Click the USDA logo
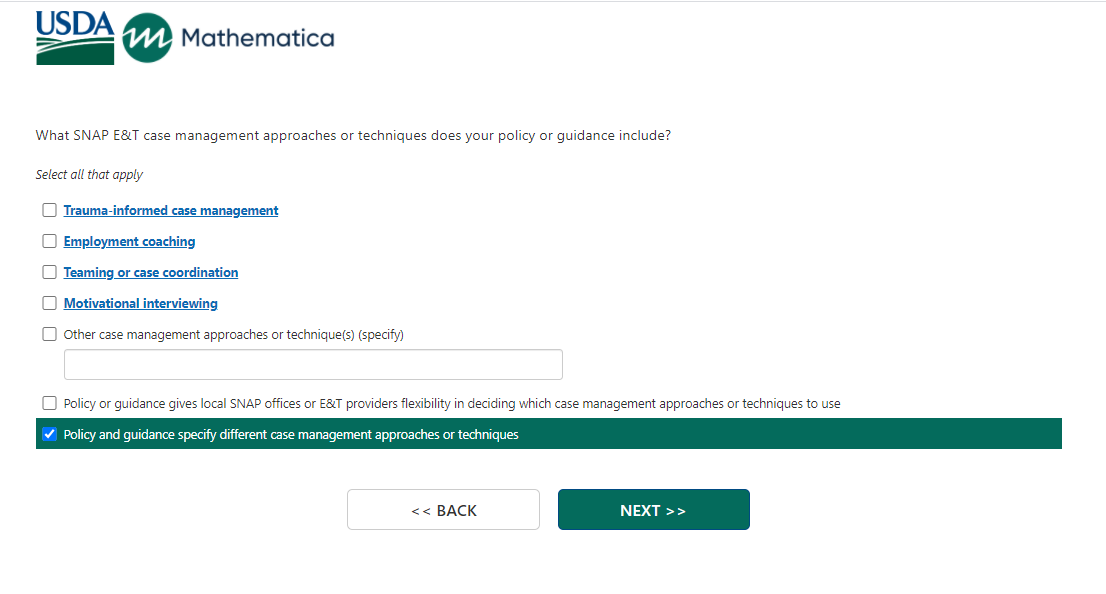Viewport: 1106px width, 594px height. point(75,38)
